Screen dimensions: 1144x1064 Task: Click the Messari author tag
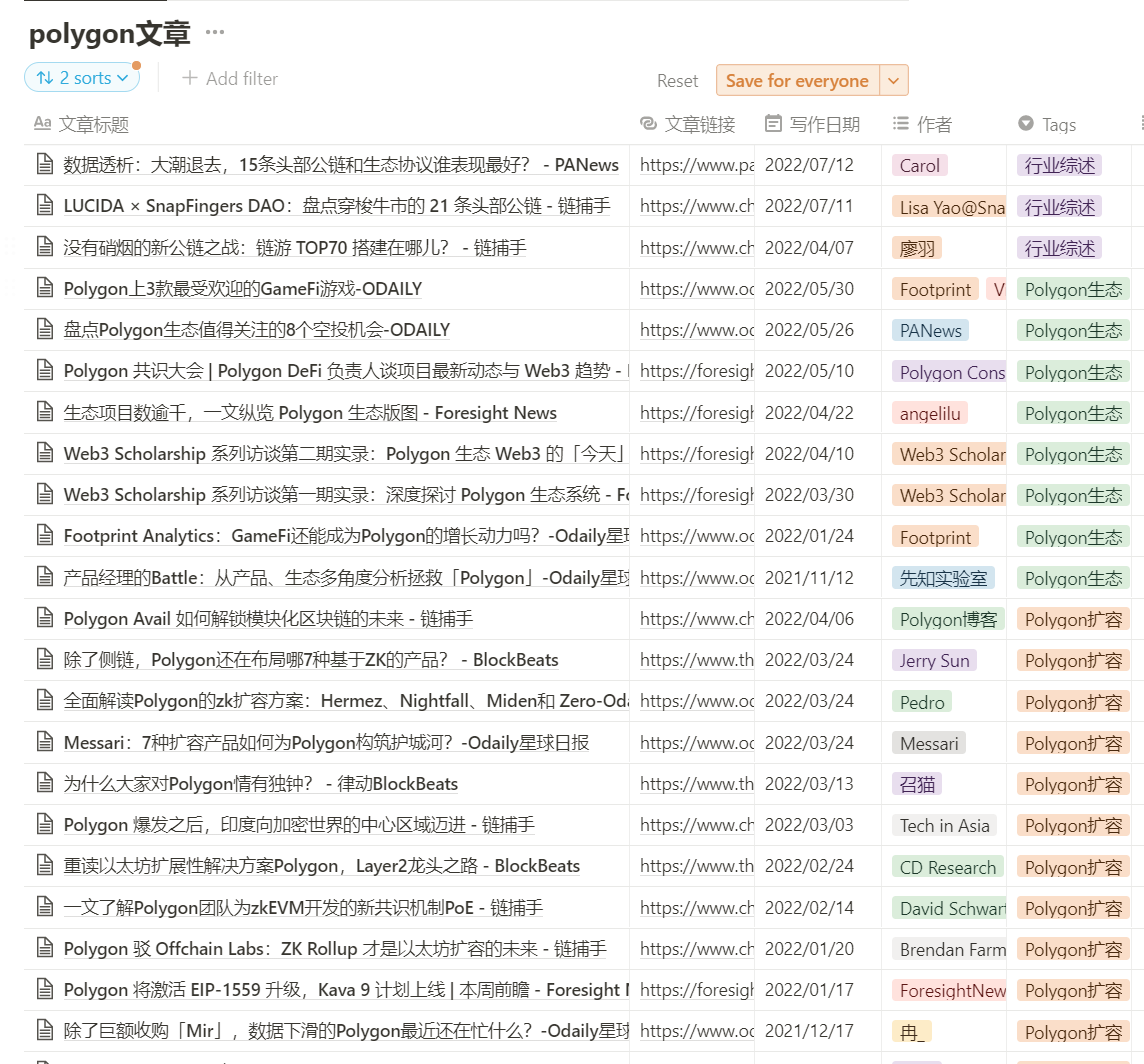pos(929,744)
